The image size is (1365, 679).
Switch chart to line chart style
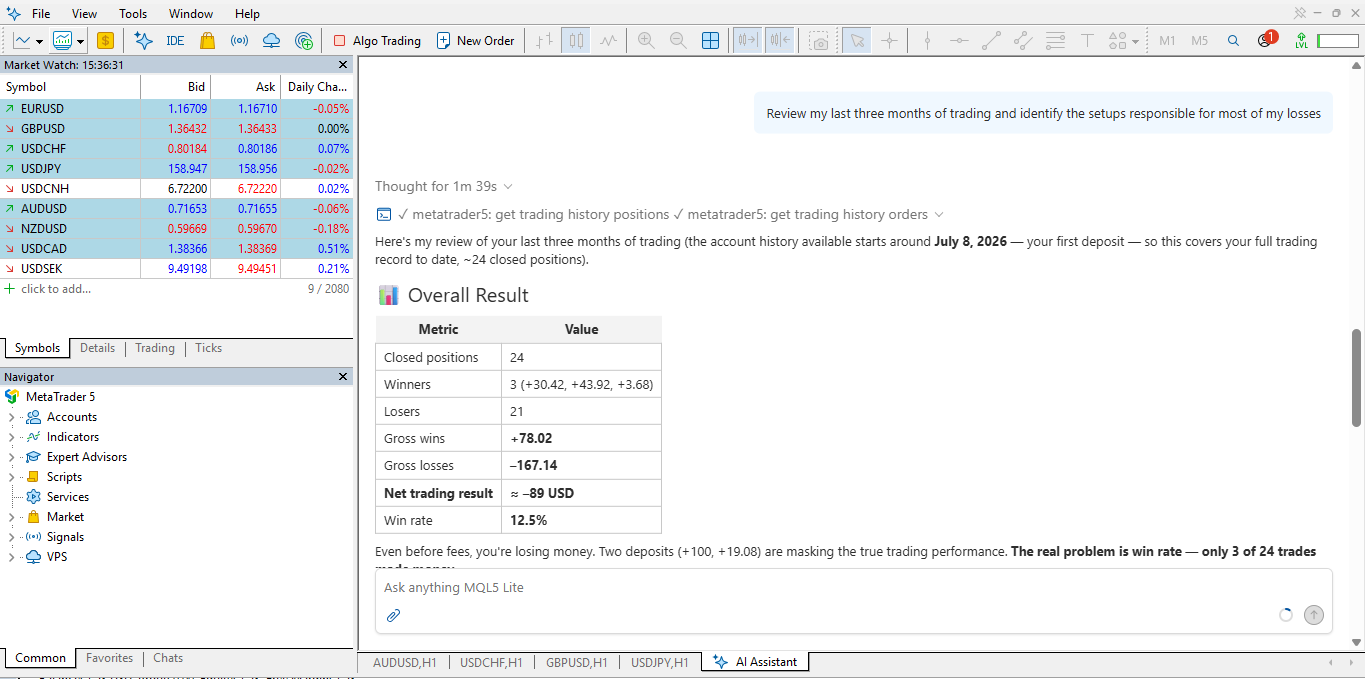608,41
